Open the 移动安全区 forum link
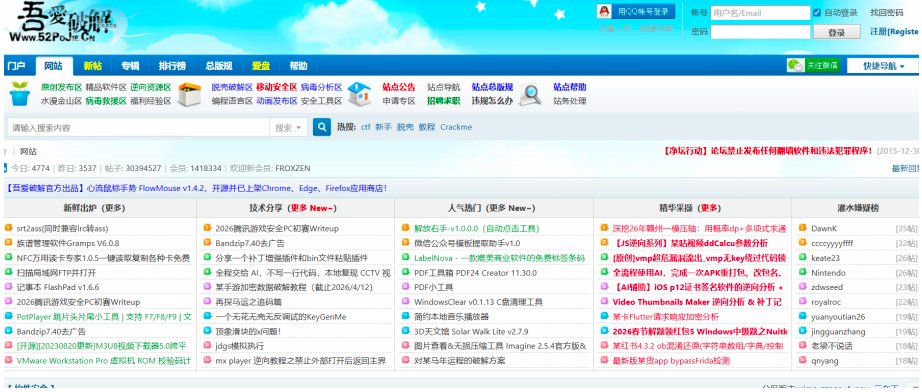 pyautogui.click(x=276, y=87)
